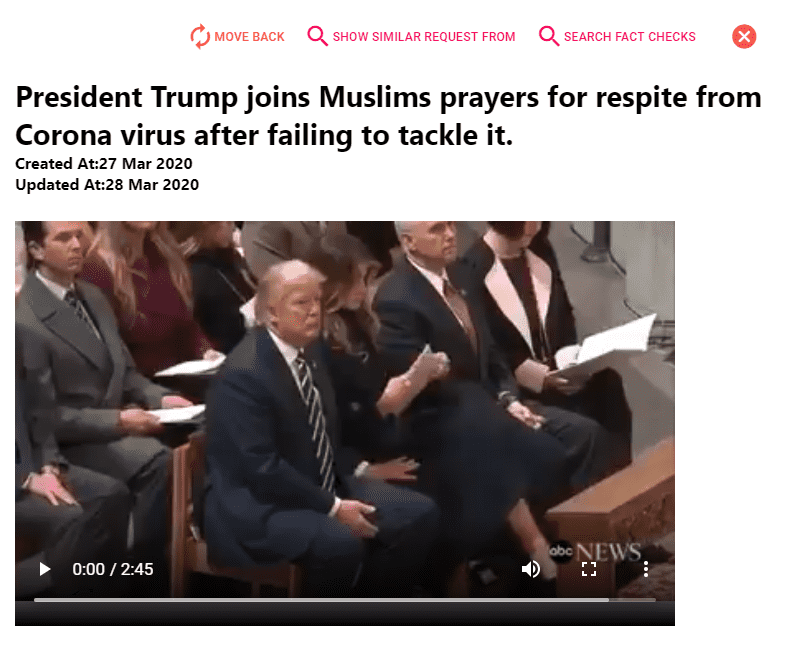Play the video

(x=44, y=569)
